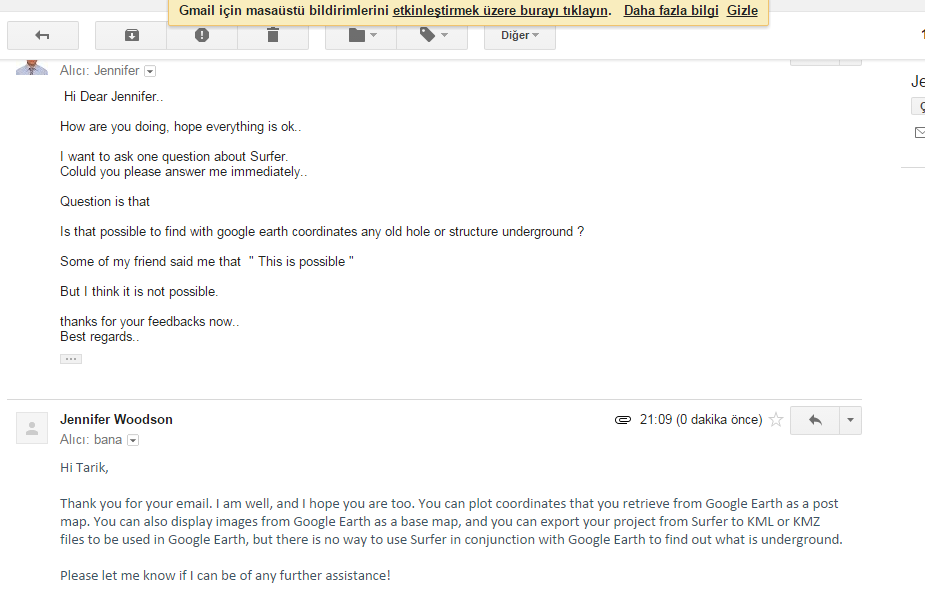Click the back to inbox arrow button
The image size is (925, 605).
[42, 35]
